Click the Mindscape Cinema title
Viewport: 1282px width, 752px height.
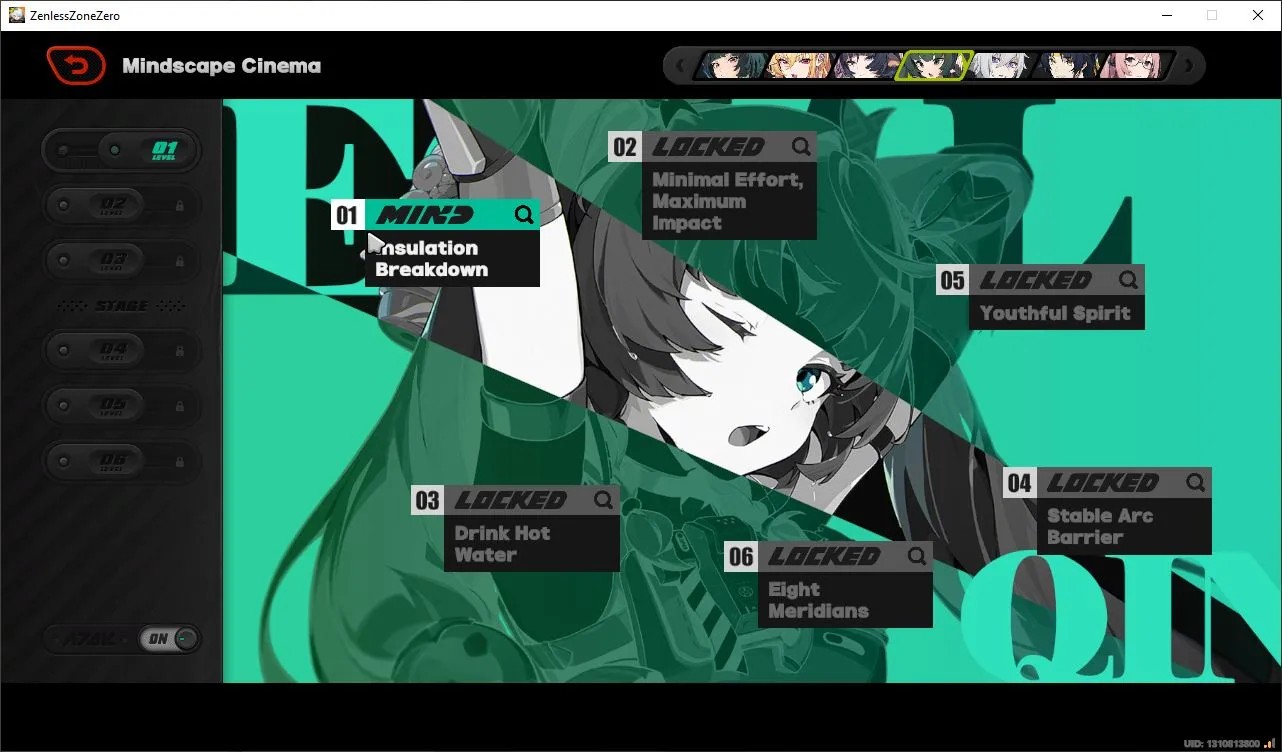(x=222, y=66)
